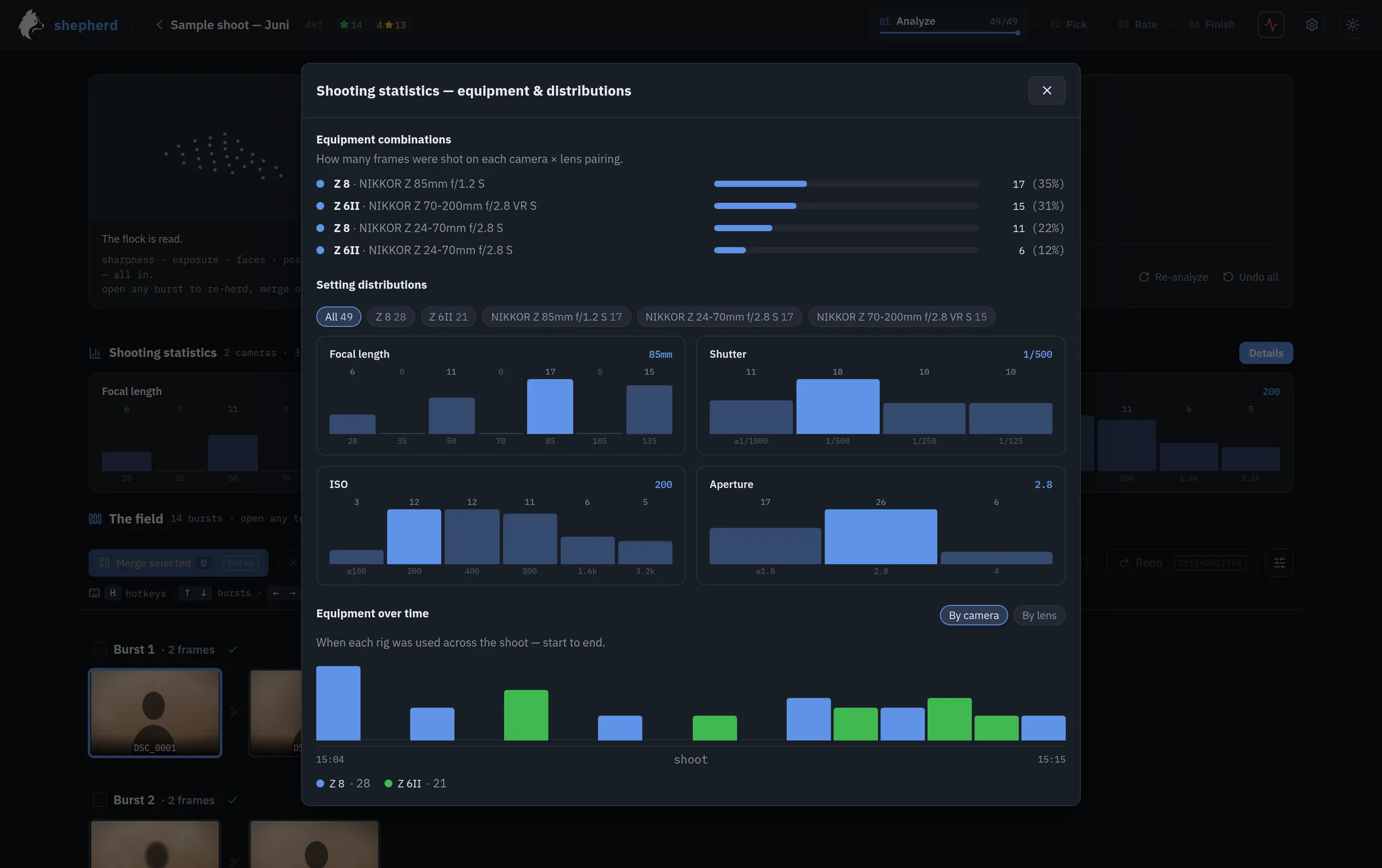Image resolution: width=1382 pixels, height=868 pixels.
Task: Click the Z 6II 24-70mm progress bar
Action: [x=846, y=250]
